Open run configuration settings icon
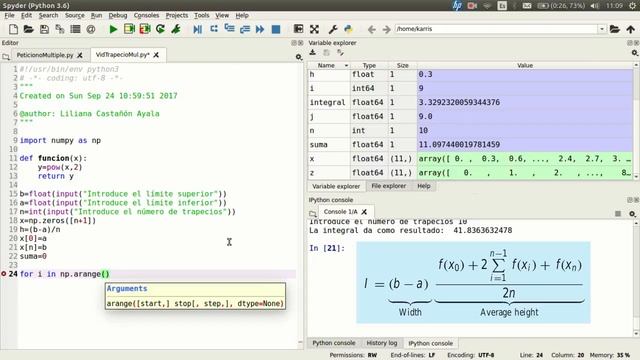This screenshot has width=640, height=360. (176, 29)
